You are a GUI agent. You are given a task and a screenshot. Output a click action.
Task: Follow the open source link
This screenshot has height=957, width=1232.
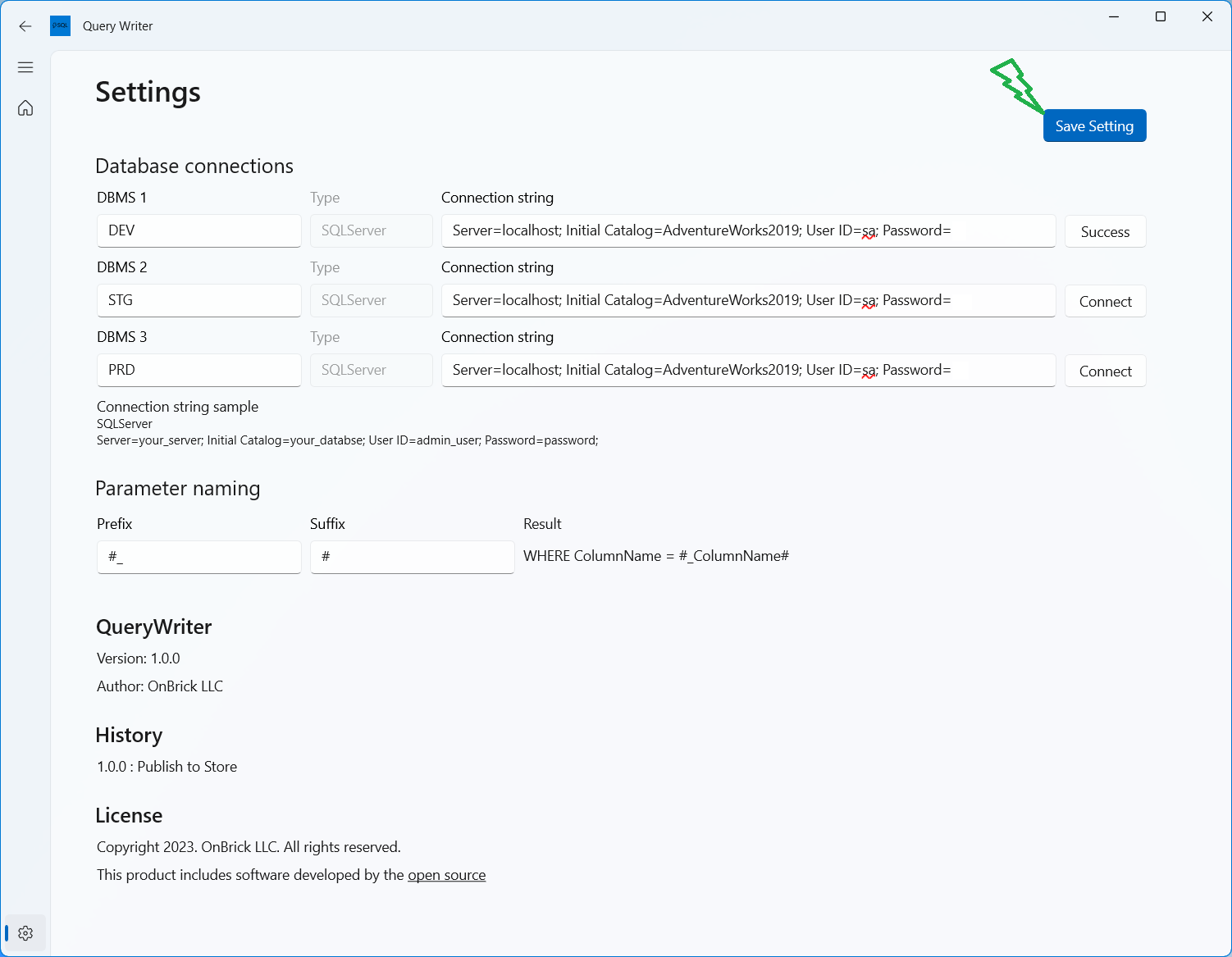click(446, 875)
